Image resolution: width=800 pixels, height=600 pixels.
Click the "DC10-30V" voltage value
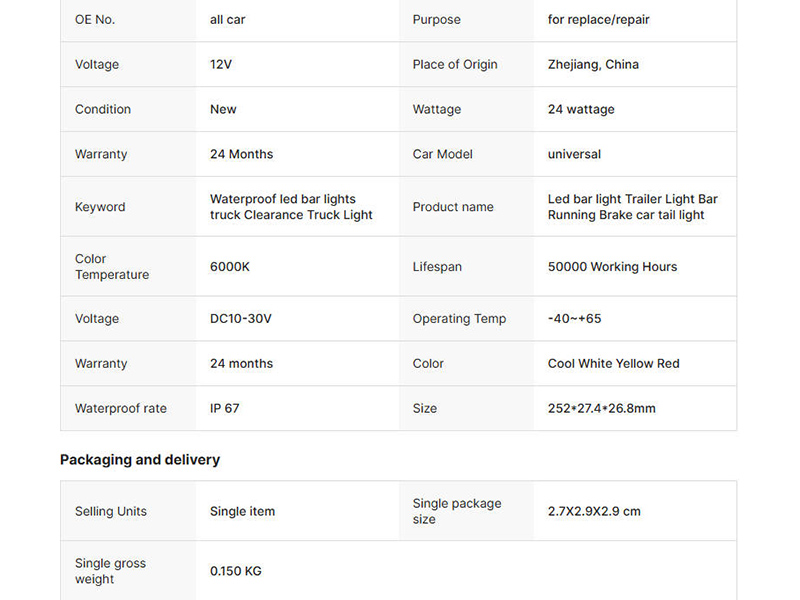(x=241, y=319)
